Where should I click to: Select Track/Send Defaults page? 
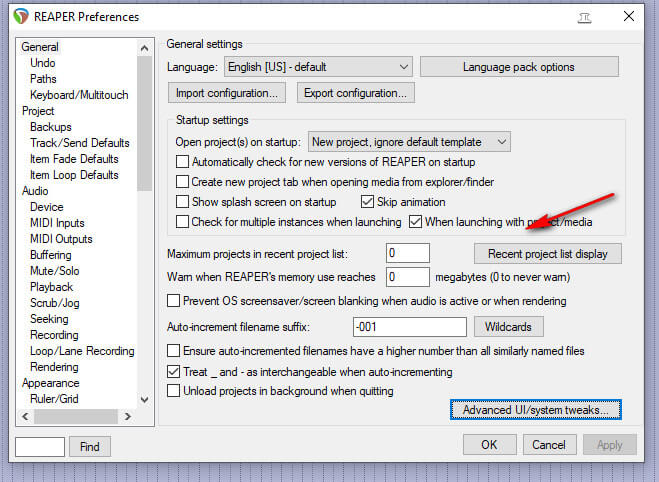[79, 143]
